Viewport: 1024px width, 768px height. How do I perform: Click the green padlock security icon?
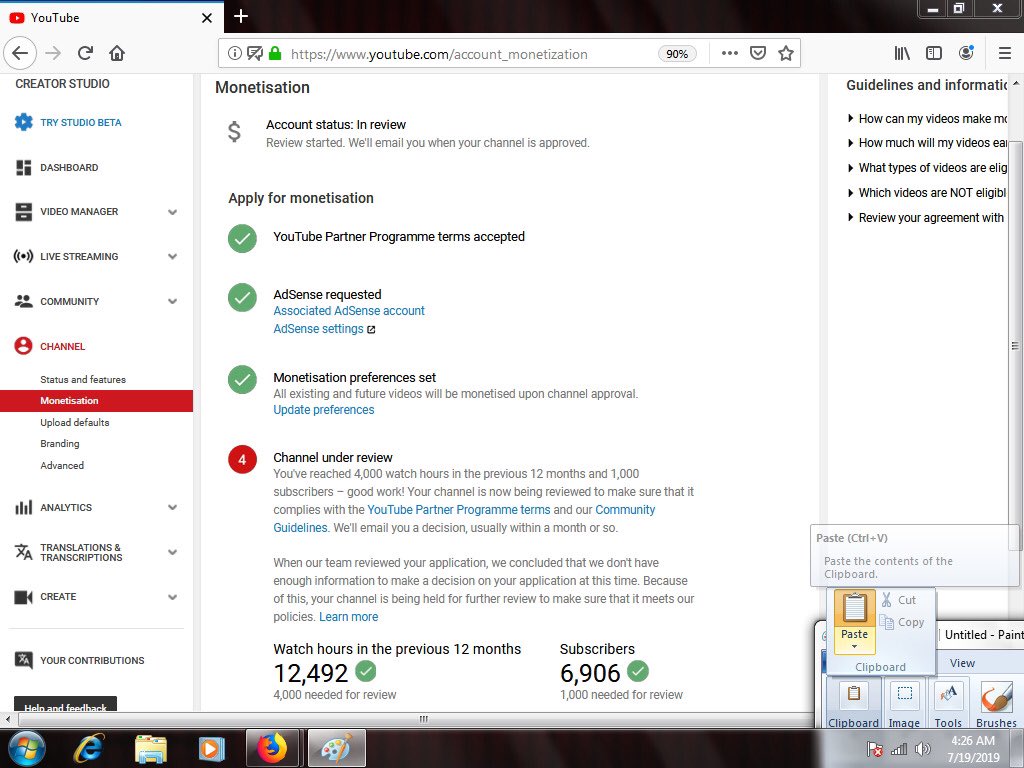click(x=275, y=53)
